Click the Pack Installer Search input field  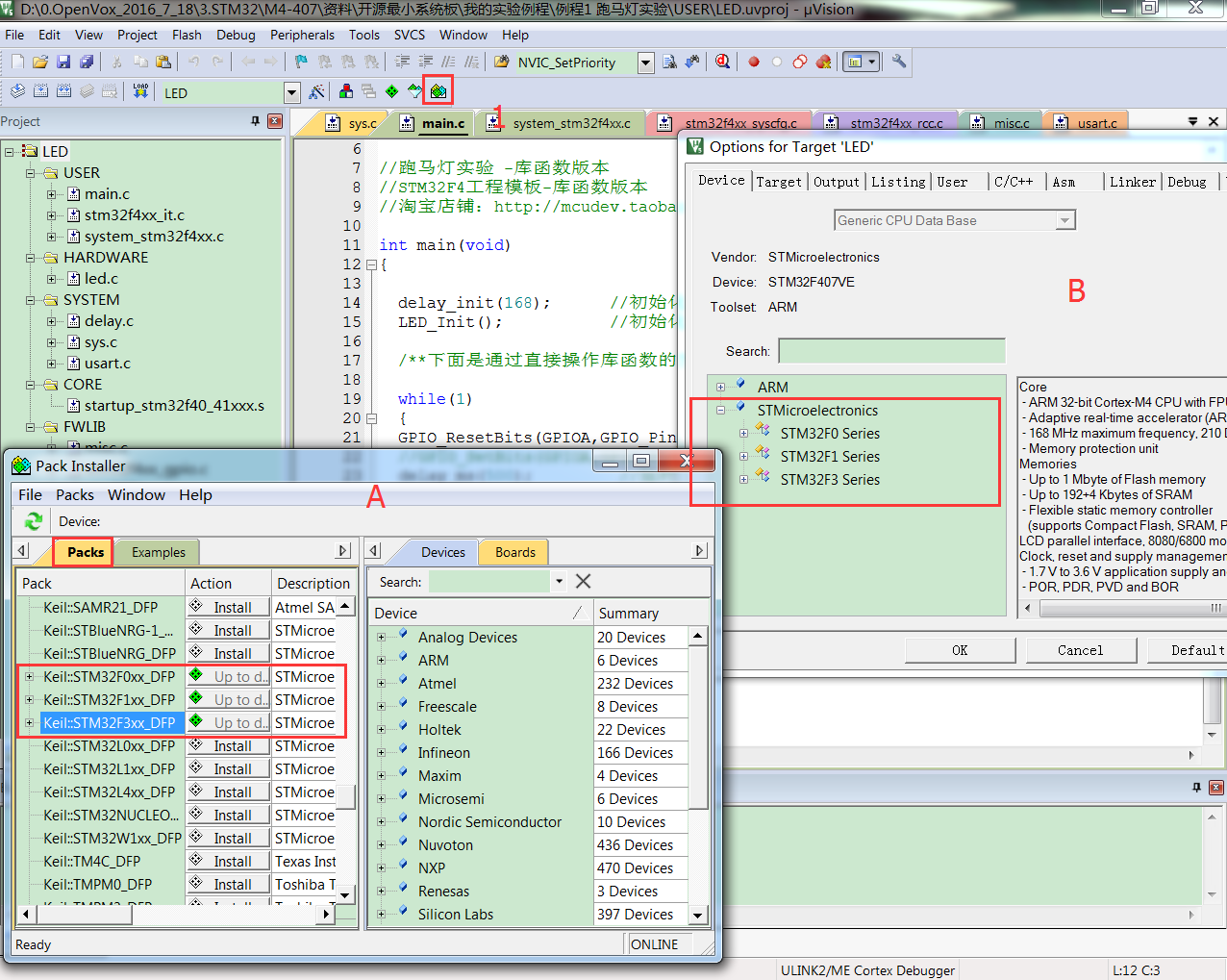489,581
